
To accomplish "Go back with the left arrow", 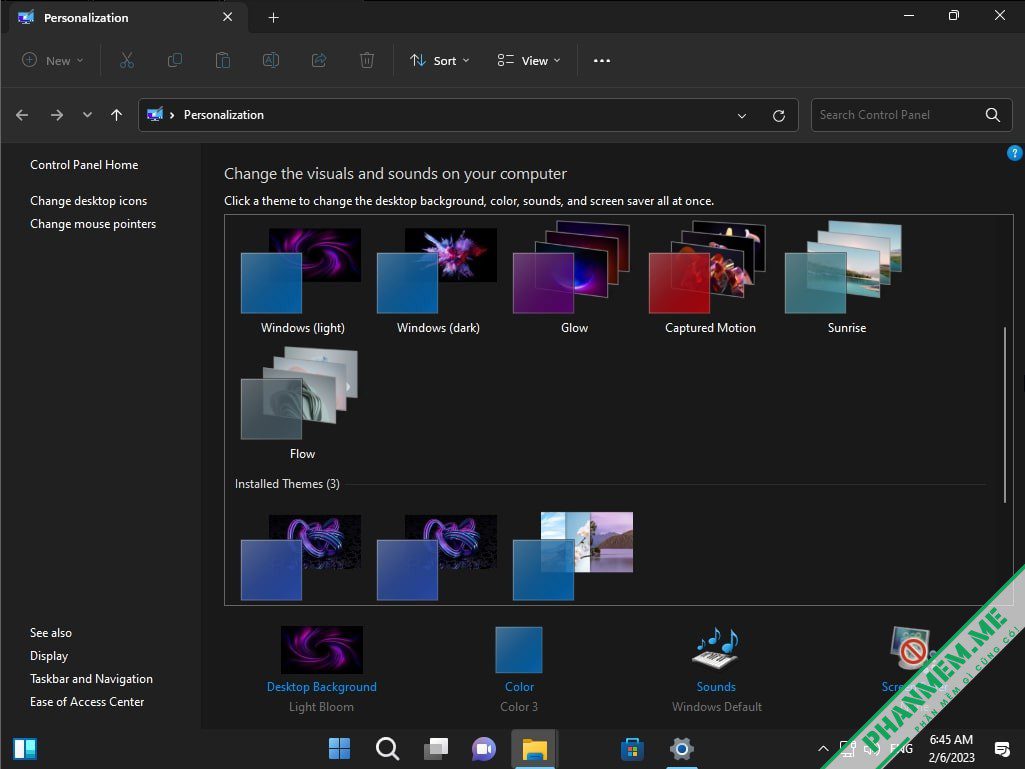I will [x=22, y=115].
